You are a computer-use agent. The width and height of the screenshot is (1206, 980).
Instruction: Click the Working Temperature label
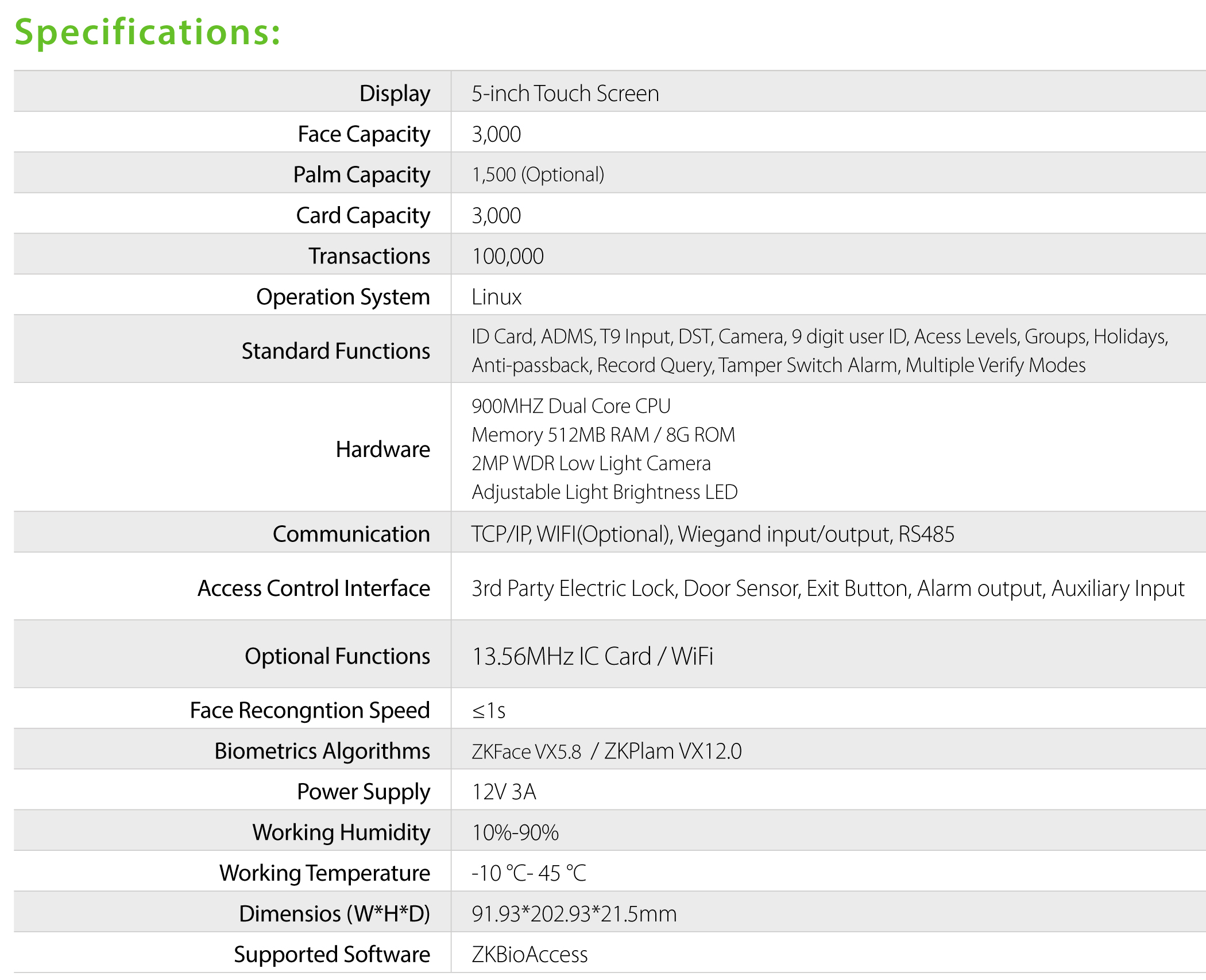pyautogui.click(x=324, y=873)
